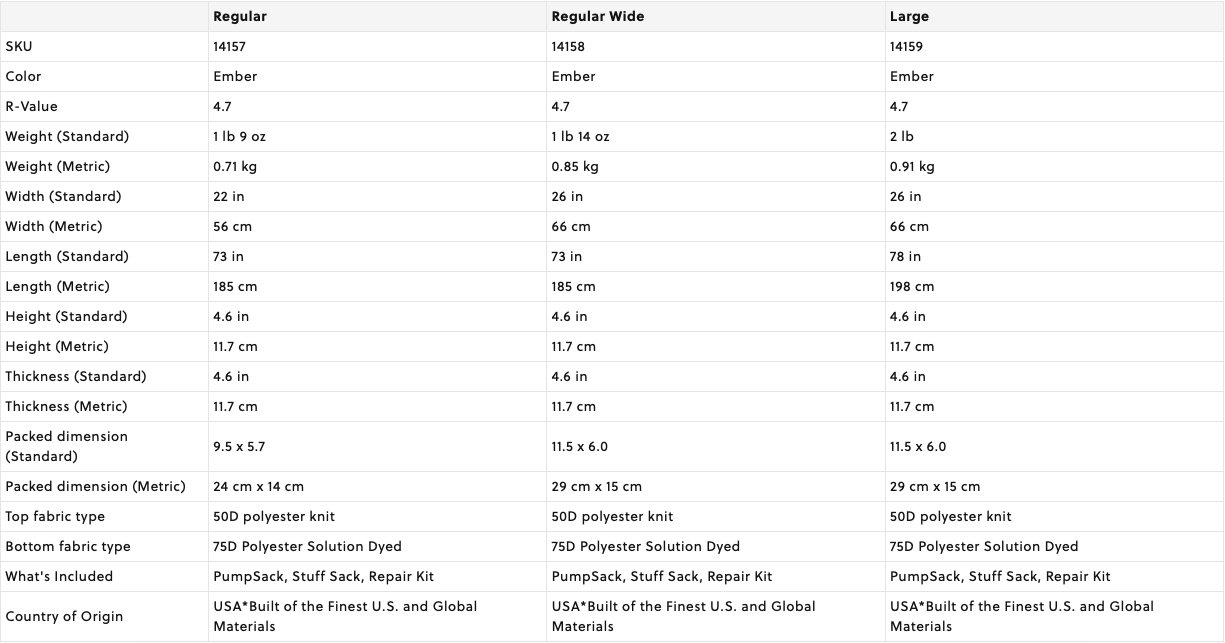The image size is (1225, 643).
Task: Select the 198 cm length cell
Action: 912,287
